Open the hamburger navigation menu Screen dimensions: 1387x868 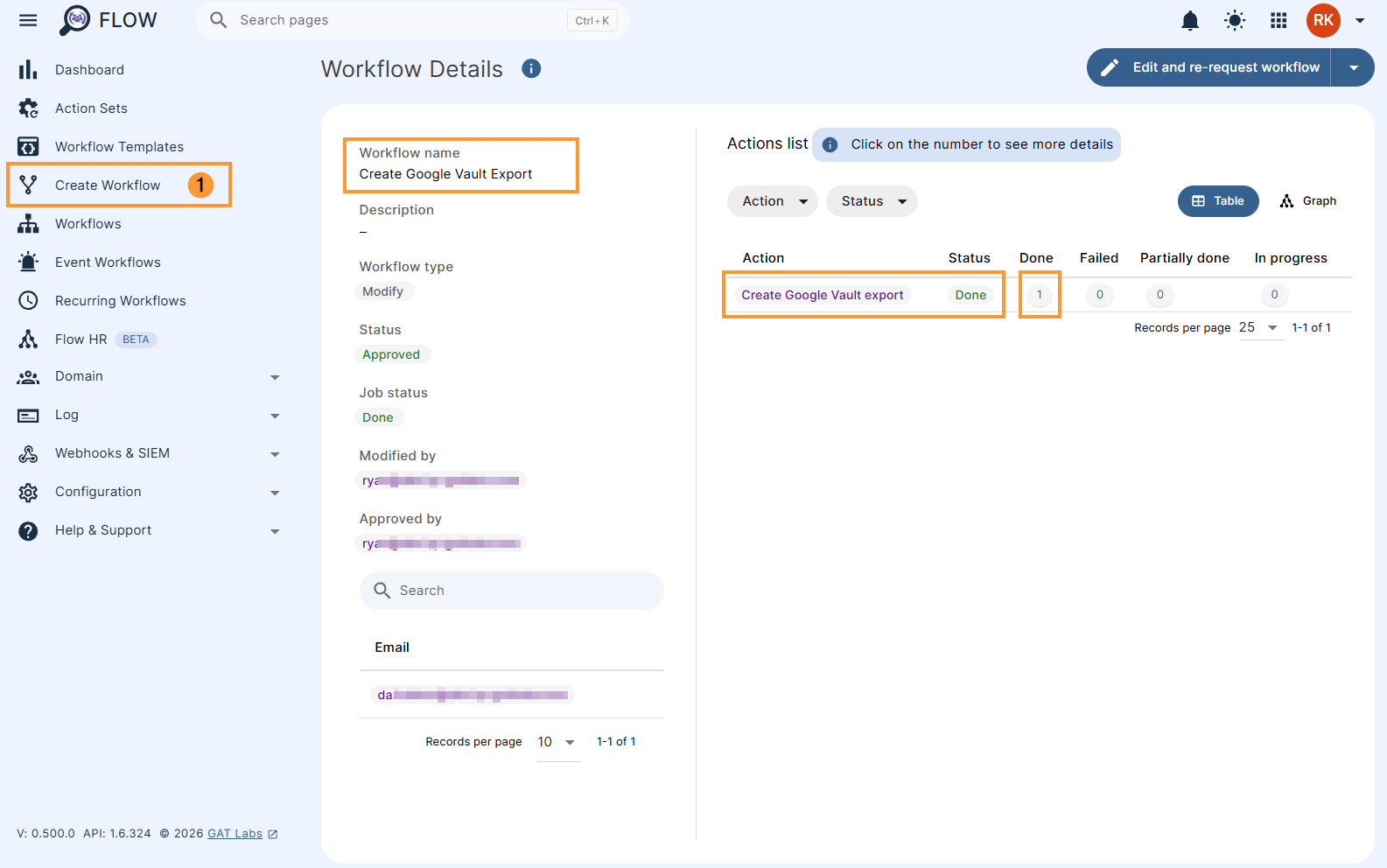pos(28,20)
